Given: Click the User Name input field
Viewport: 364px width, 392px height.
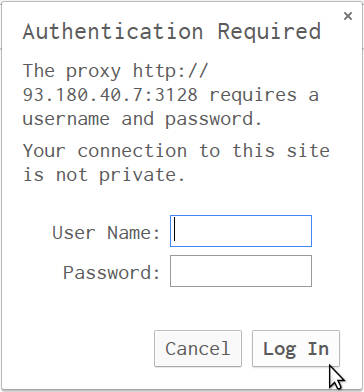Looking at the screenshot, I should [241, 231].
